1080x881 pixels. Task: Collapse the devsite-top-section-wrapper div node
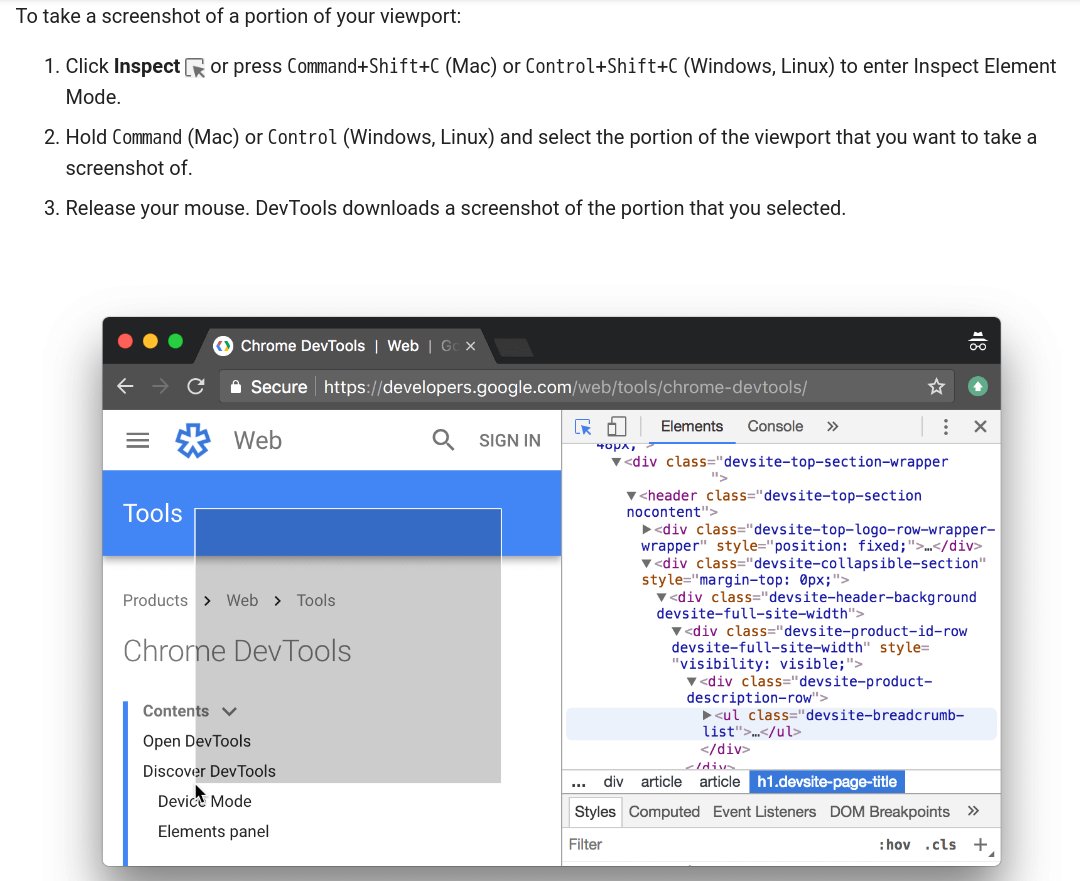click(x=616, y=462)
